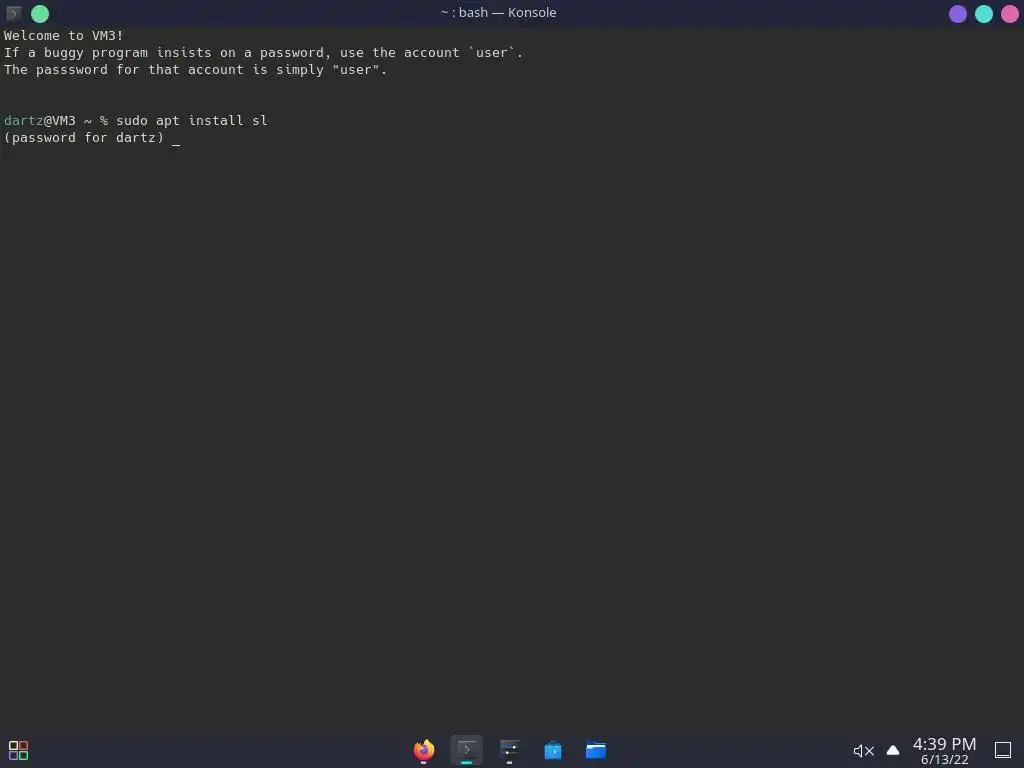
Task: Maximize Konsole with teal circle button
Action: click(x=984, y=13)
